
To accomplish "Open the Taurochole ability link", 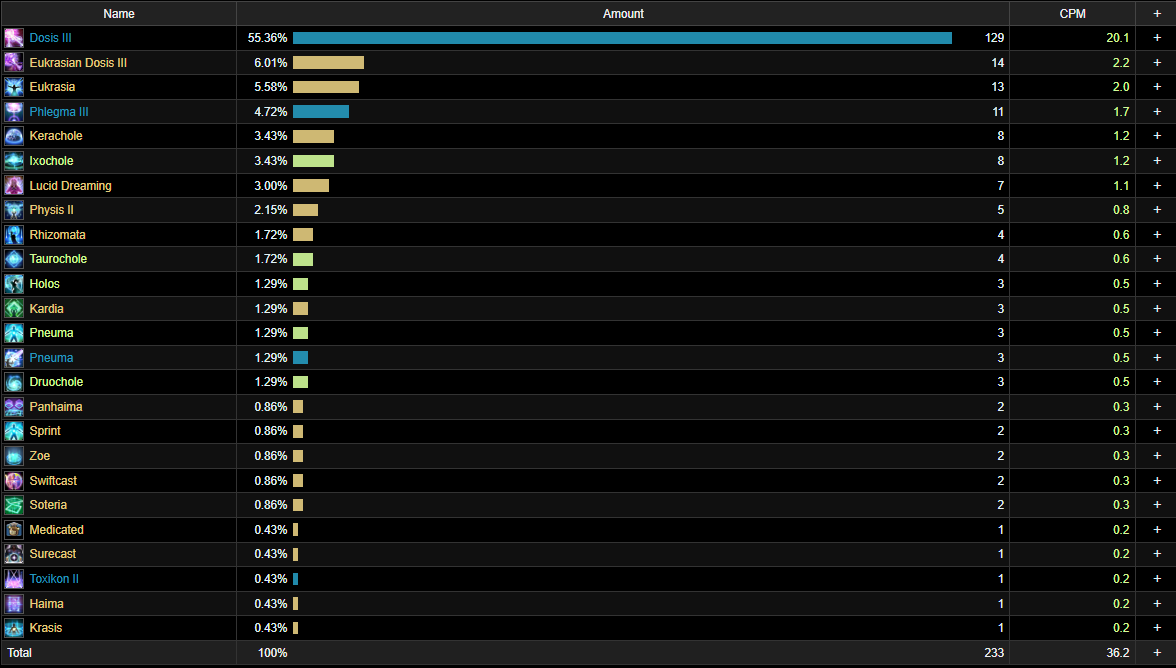I will [58, 259].
